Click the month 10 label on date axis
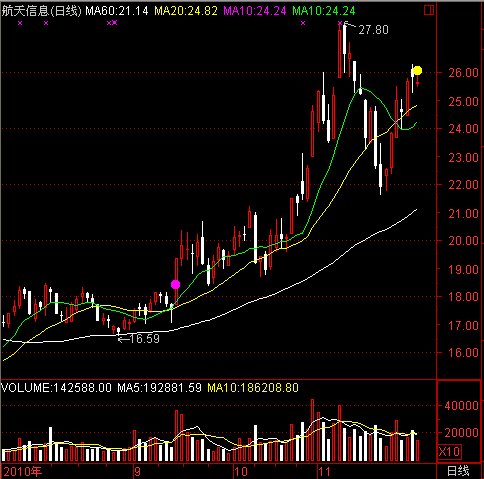484x479 pixels. (x=240, y=472)
